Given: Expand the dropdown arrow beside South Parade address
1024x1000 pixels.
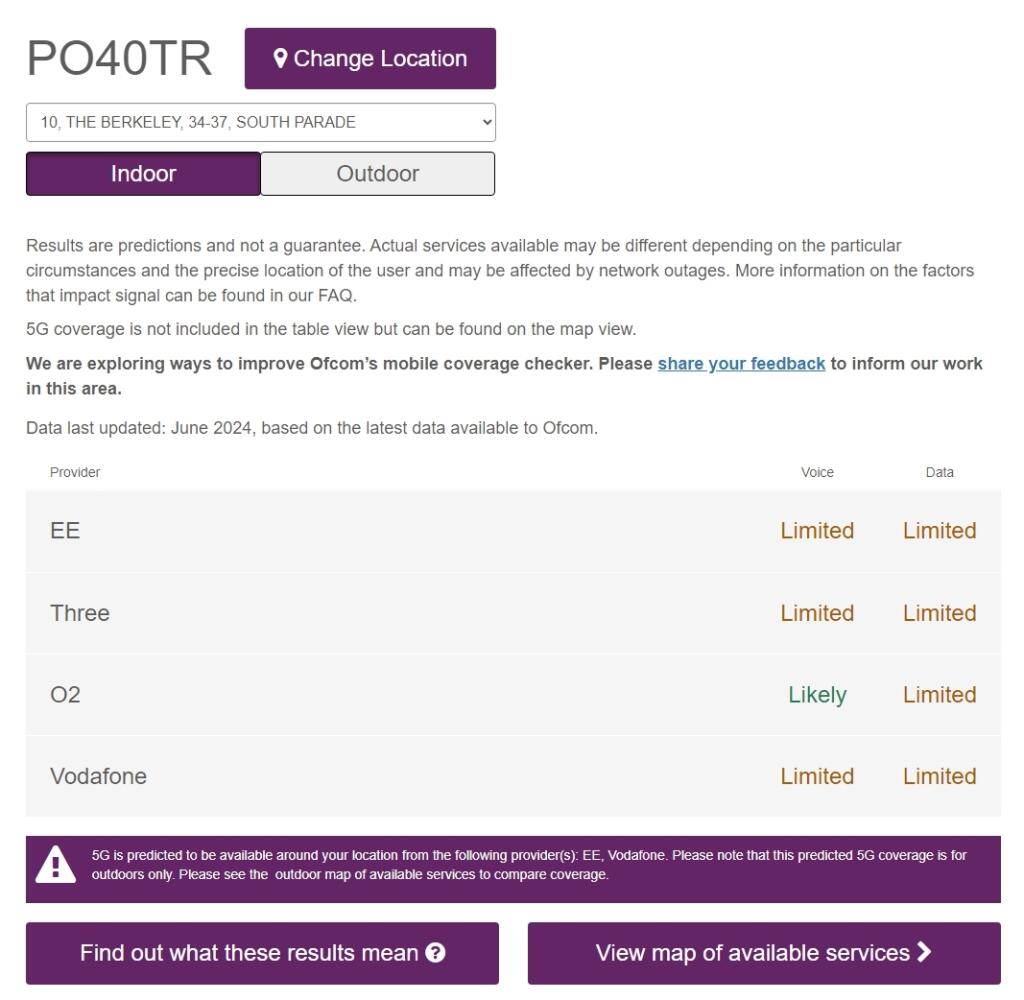Looking at the screenshot, I should (487, 122).
